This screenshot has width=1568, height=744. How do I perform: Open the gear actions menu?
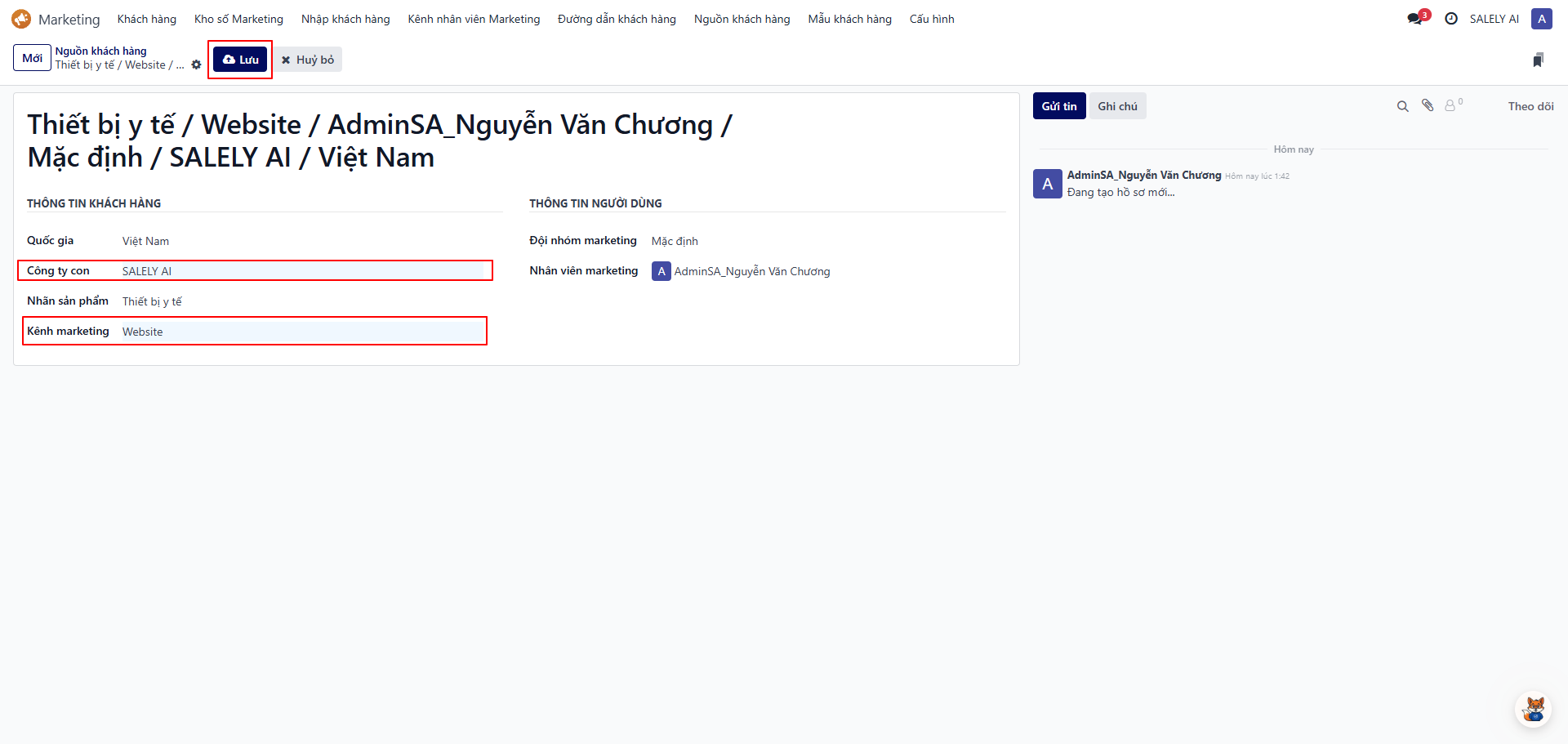click(196, 65)
